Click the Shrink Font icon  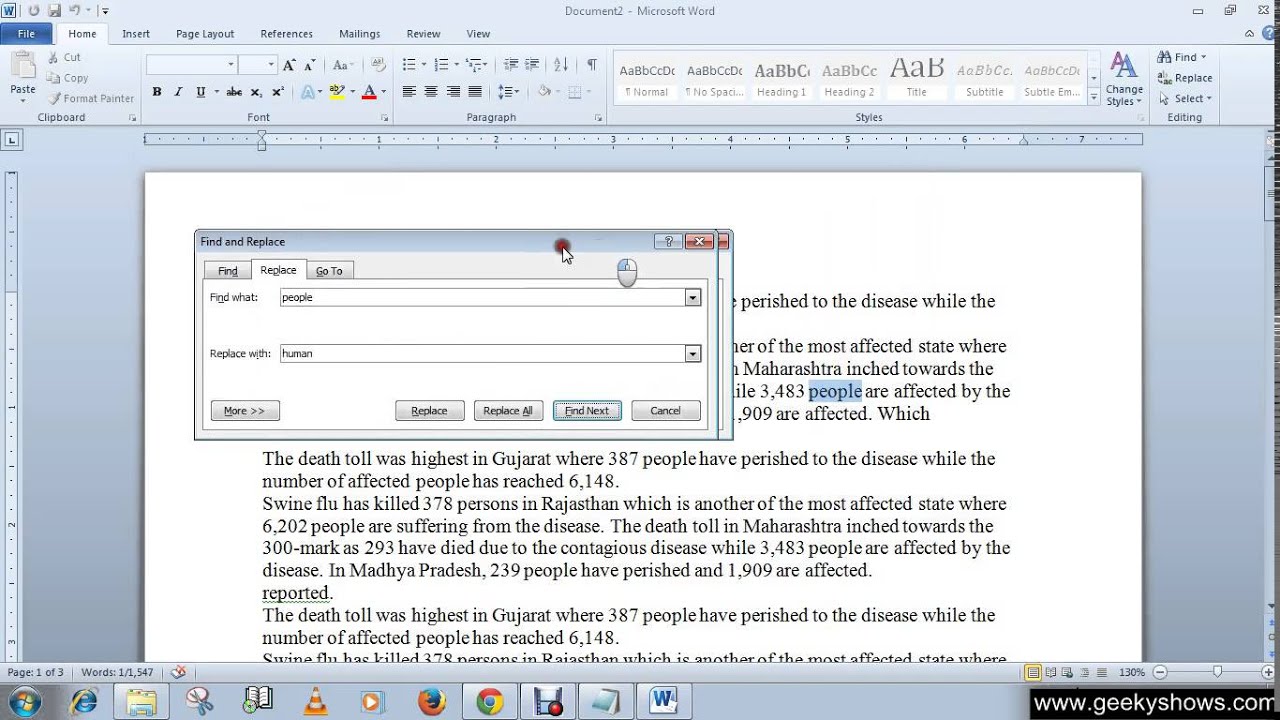tap(311, 65)
